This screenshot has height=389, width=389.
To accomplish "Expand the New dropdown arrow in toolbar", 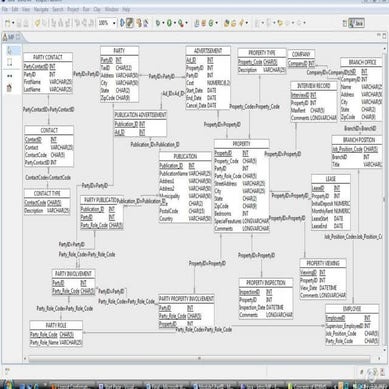I will point(13,23).
